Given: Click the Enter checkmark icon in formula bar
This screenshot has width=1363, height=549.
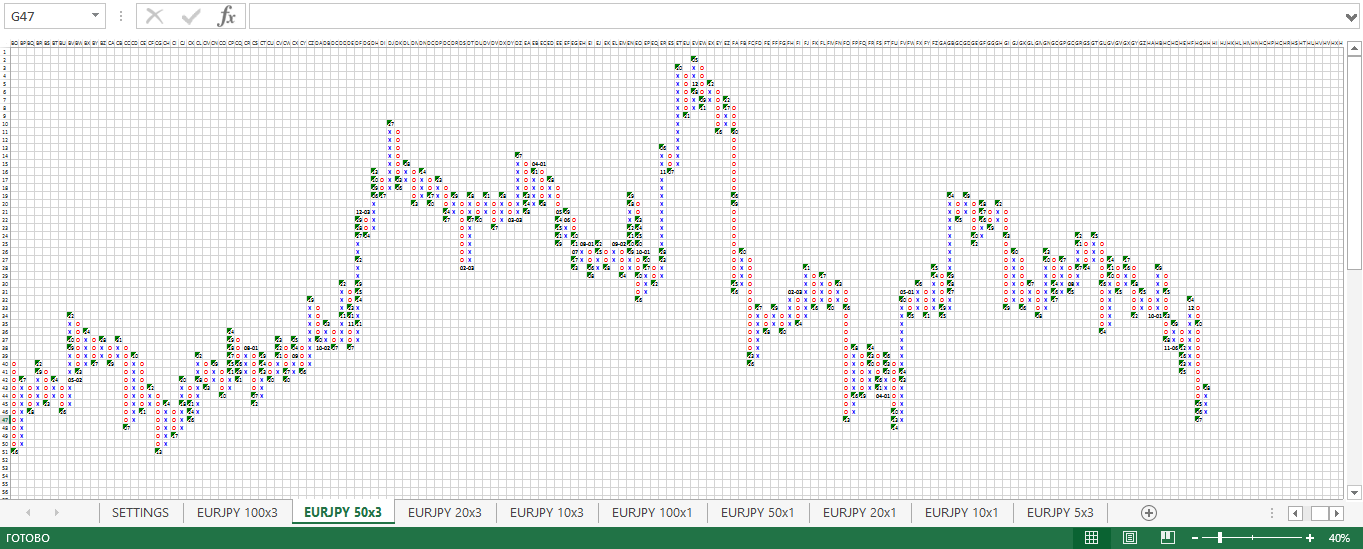Looking at the screenshot, I should (x=190, y=16).
